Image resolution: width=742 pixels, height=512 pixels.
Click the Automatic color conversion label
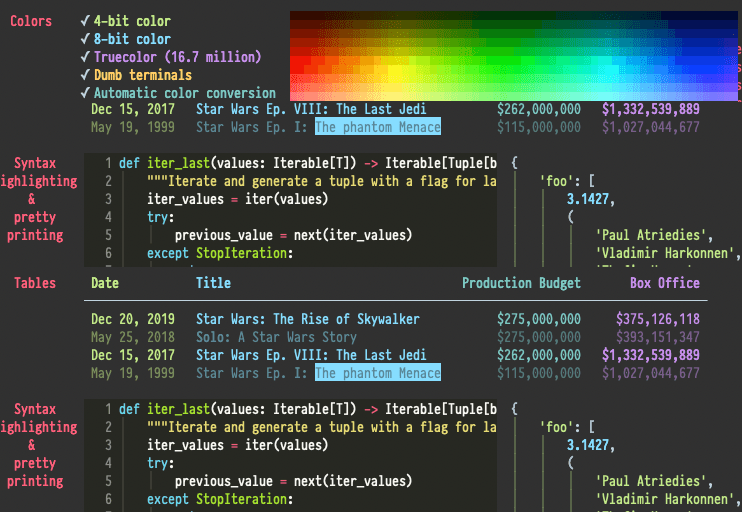pos(184,93)
